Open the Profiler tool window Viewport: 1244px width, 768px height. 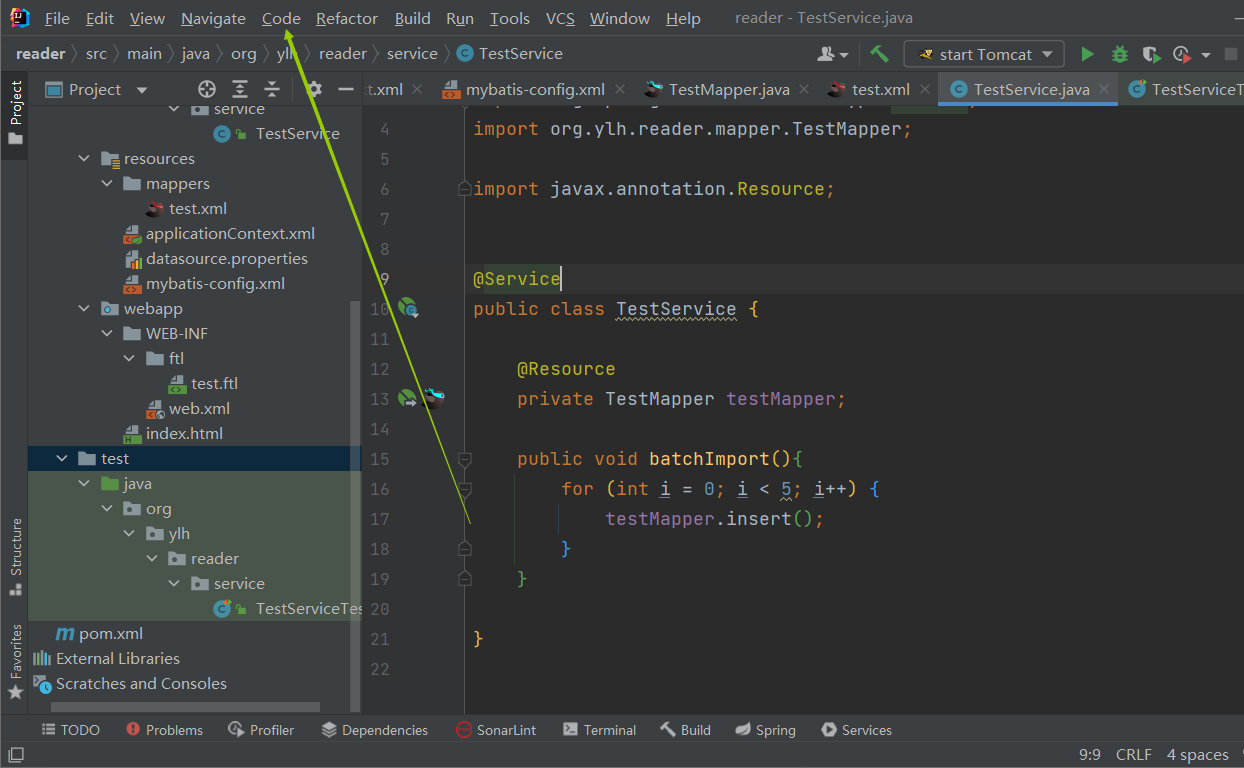[261, 730]
